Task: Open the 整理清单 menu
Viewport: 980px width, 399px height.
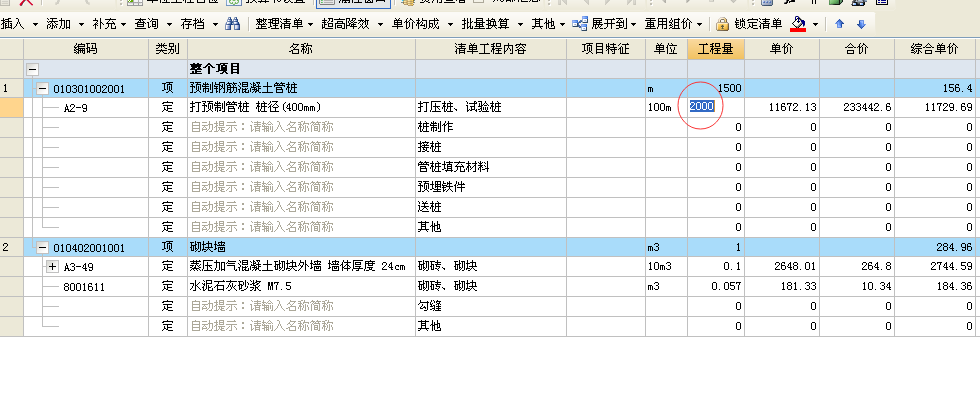Action: [285, 24]
